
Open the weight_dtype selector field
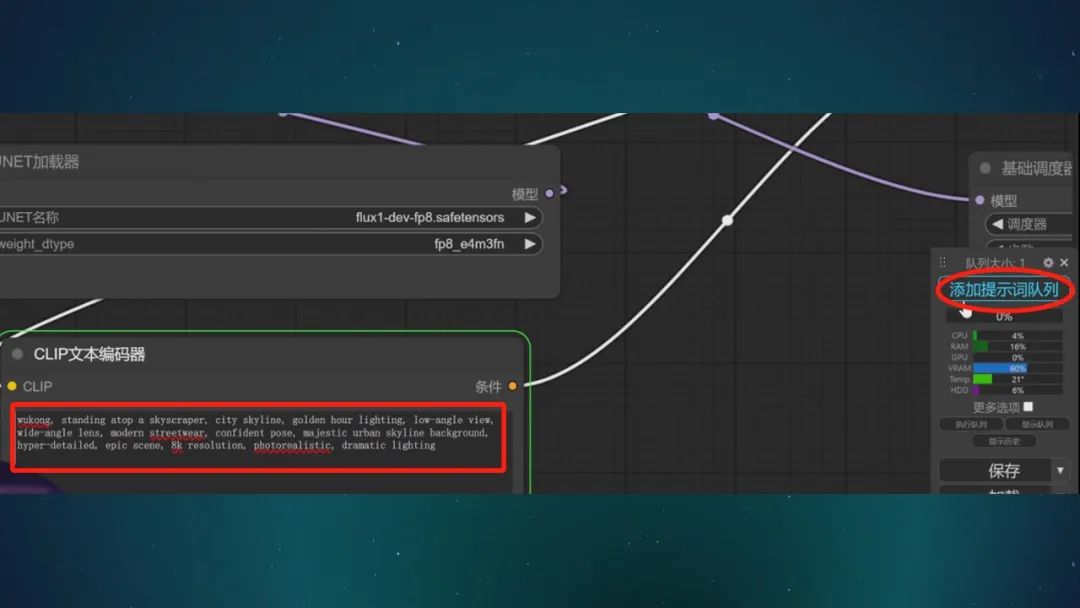(x=269, y=244)
